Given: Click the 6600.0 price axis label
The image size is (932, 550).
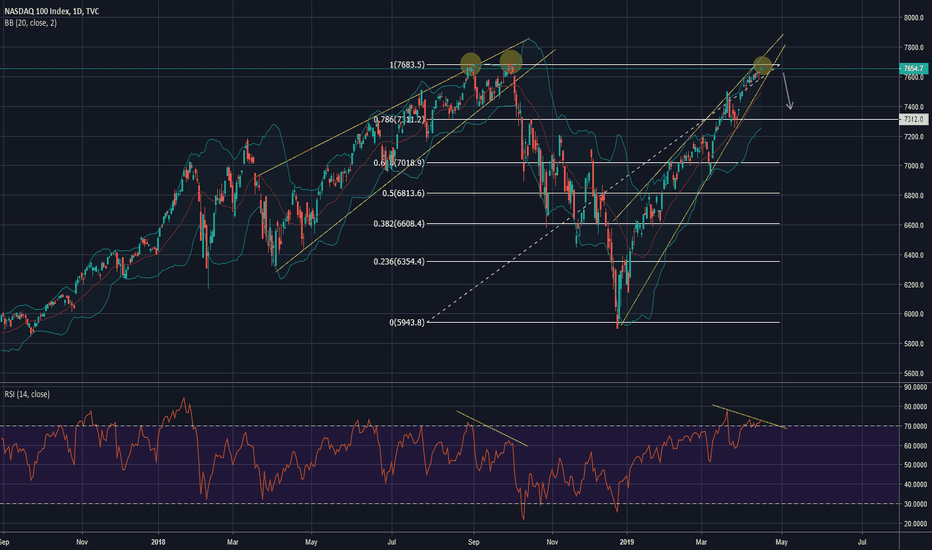Looking at the screenshot, I should [x=914, y=225].
